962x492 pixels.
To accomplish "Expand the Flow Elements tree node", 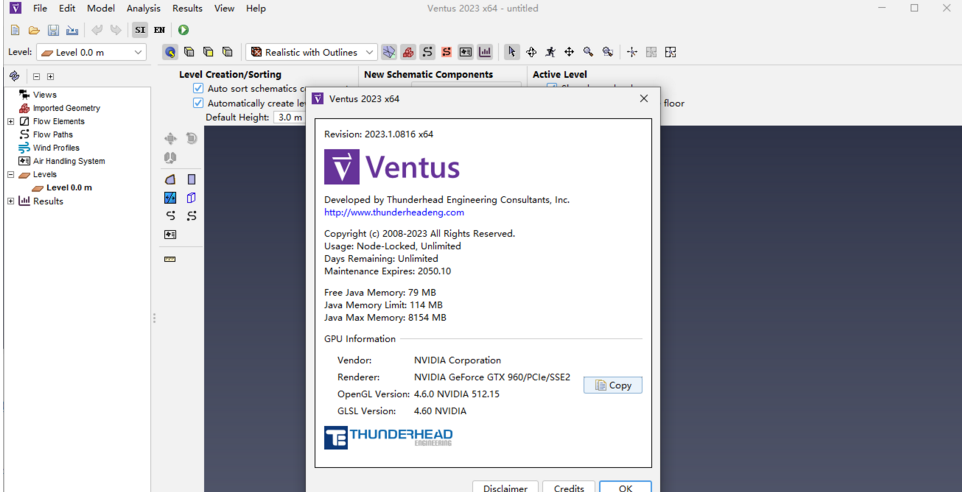I will click(10, 121).
